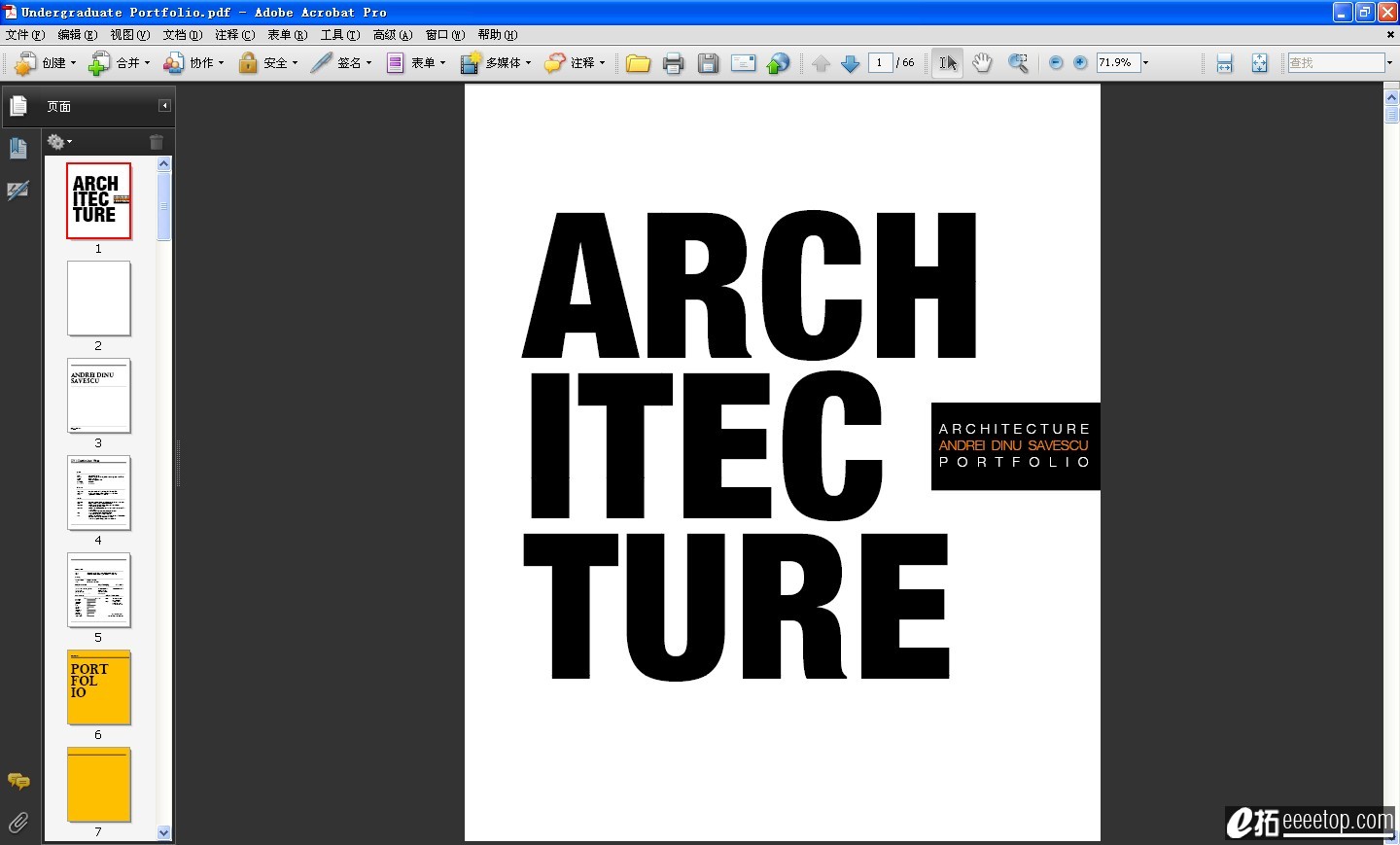Go to next page with the down arrow
This screenshot has width=1400, height=845.
click(851, 63)
